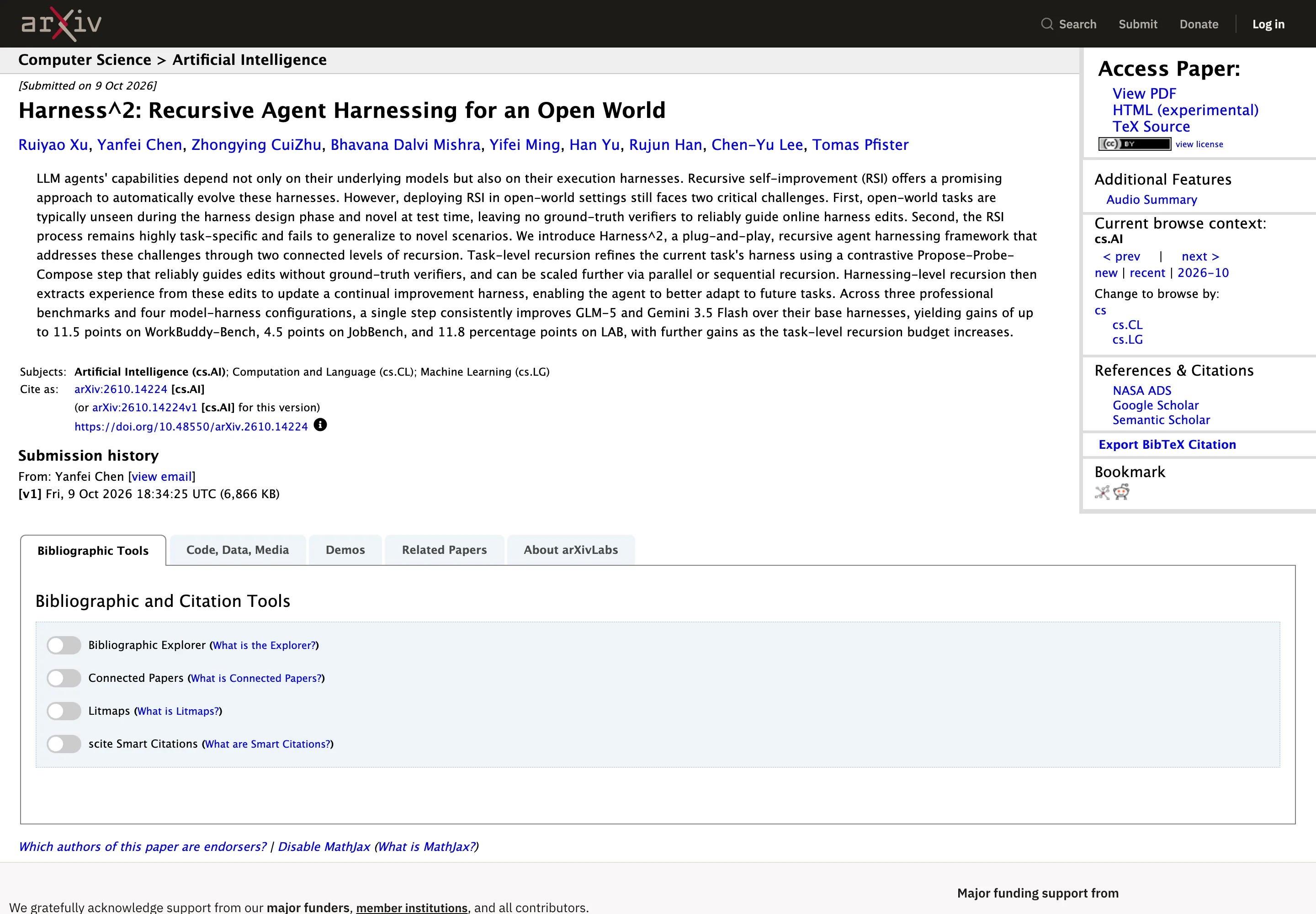Viewport: 1316px width, 914px height.
Task: Change browse context to cs.CL
Action: pyautogui.click(x=1128, y=325)
